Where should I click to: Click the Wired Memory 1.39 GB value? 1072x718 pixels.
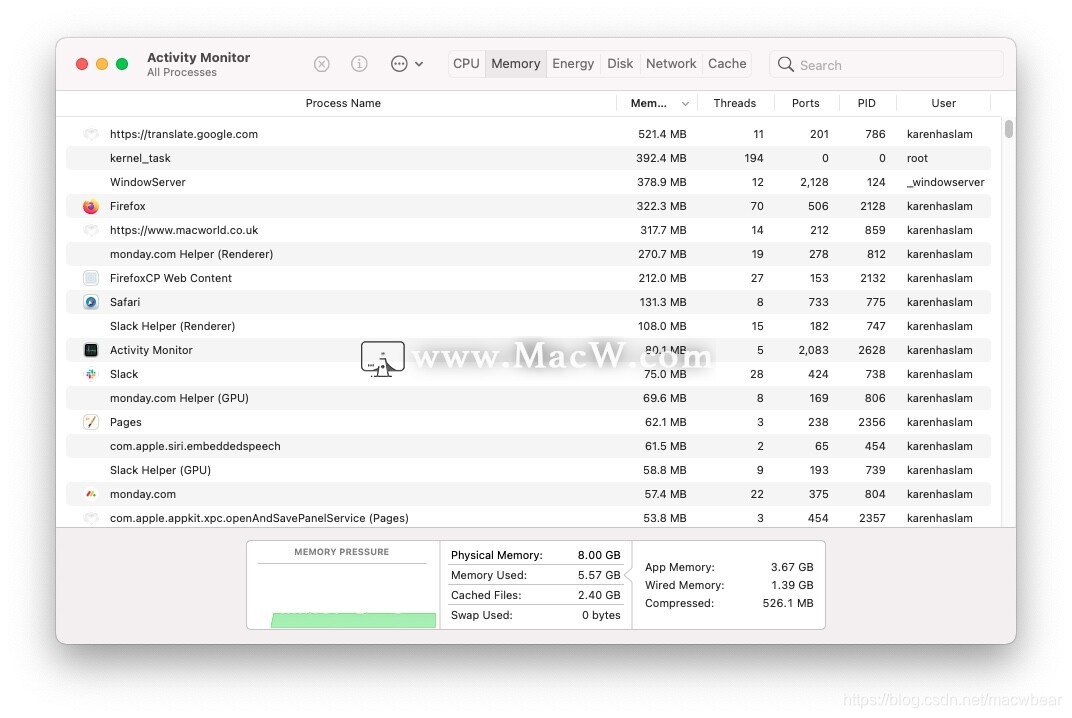click(792, 585)
